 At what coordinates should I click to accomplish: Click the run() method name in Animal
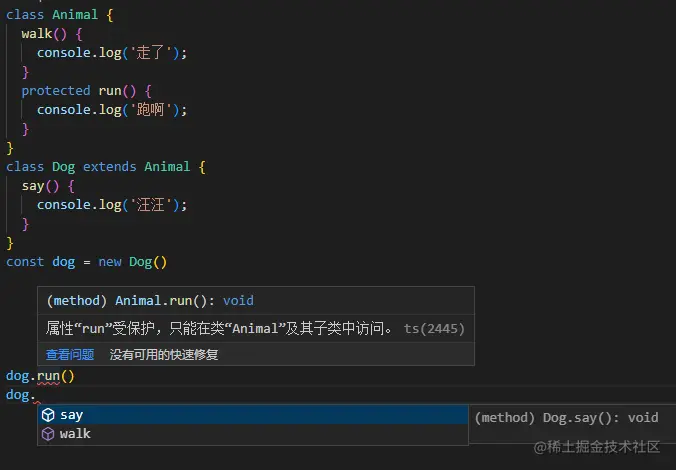pyautogui.click(x=110, y=91)
